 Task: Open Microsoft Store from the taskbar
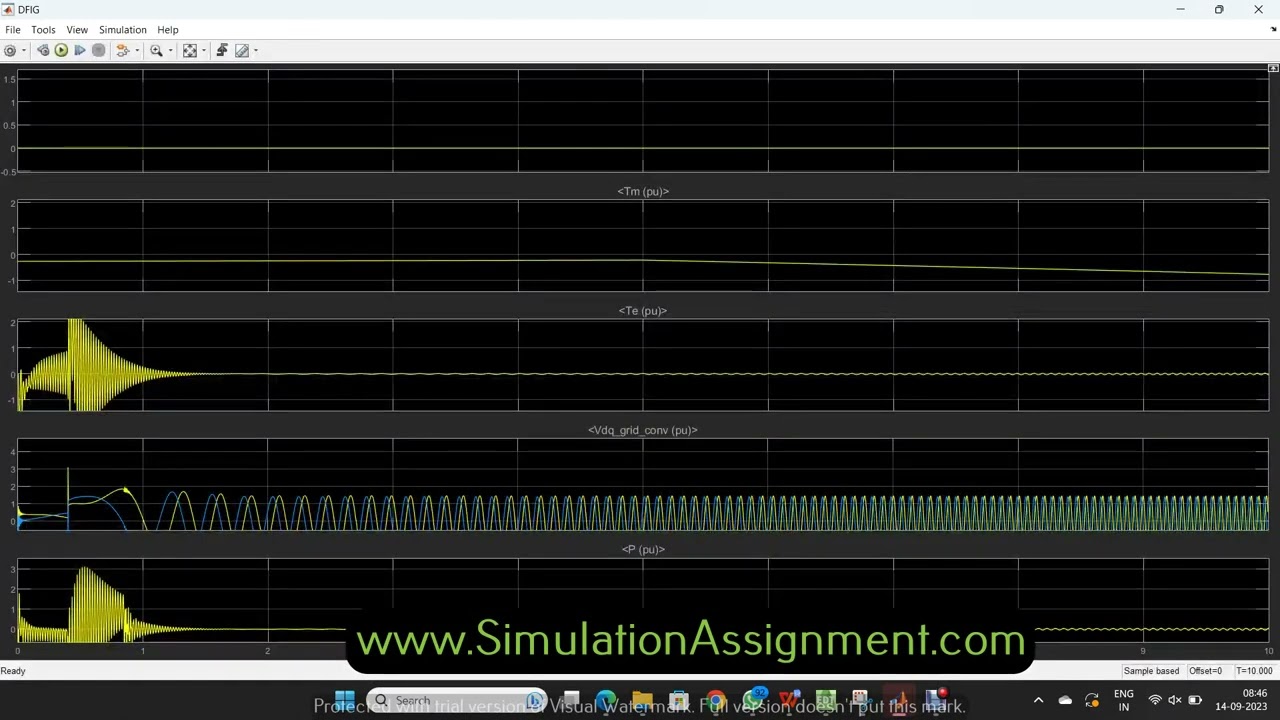tap(679, 700)
